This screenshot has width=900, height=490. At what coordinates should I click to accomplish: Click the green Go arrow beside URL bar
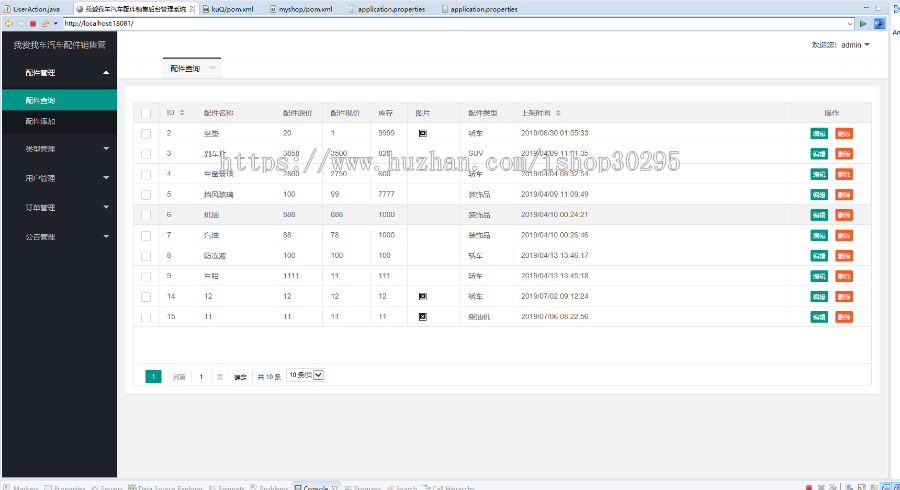pyautogui.click(x=863, y=24)
